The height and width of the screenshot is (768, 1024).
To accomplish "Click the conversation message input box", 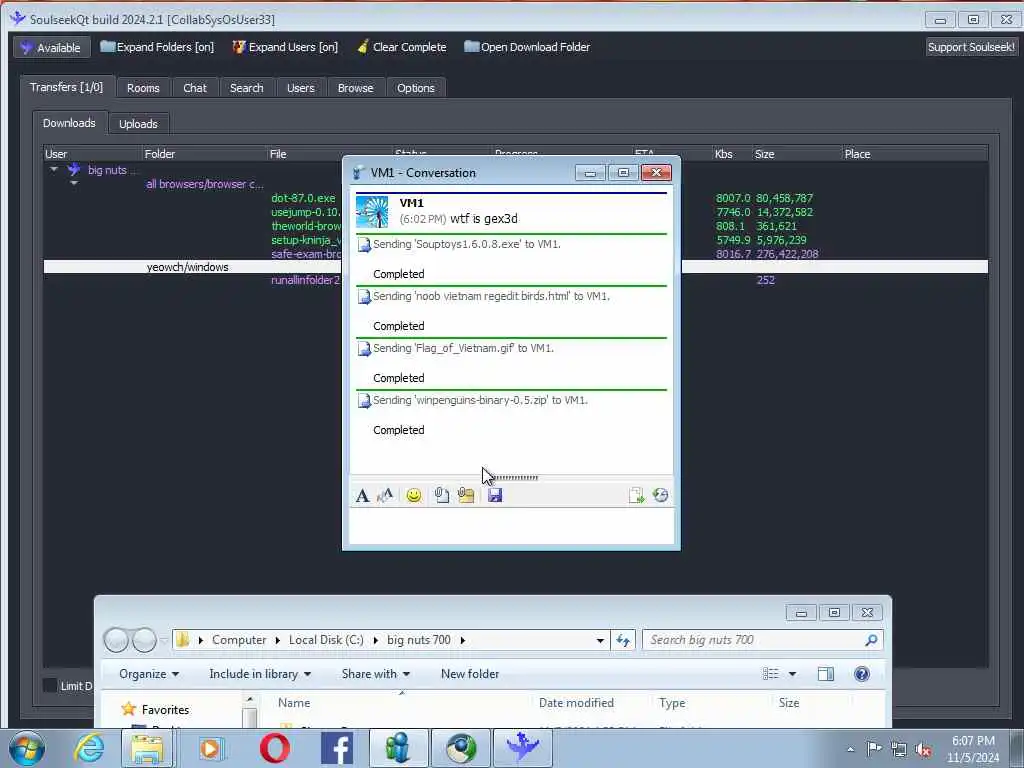I will pos(511,526).
